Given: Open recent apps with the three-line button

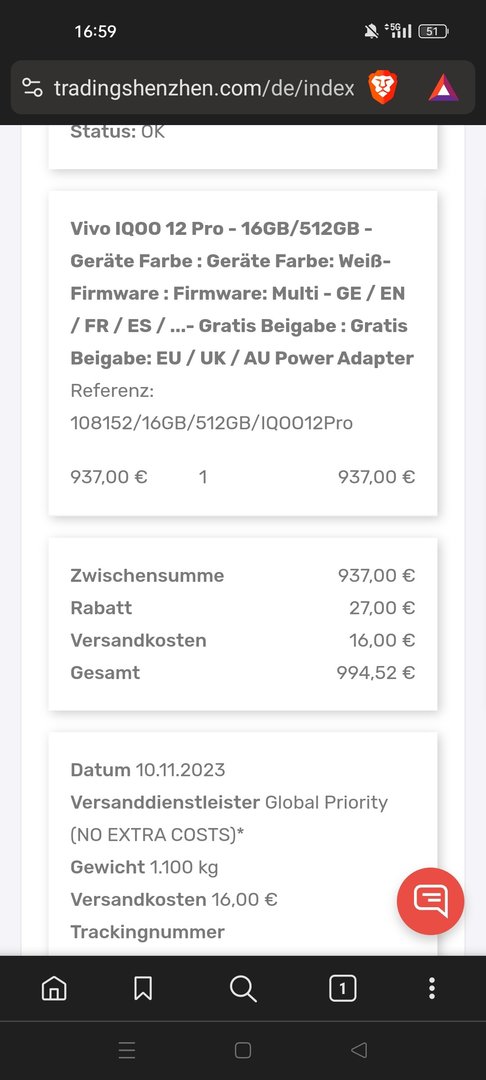Looking at the screenshot, I should 127,1050.
